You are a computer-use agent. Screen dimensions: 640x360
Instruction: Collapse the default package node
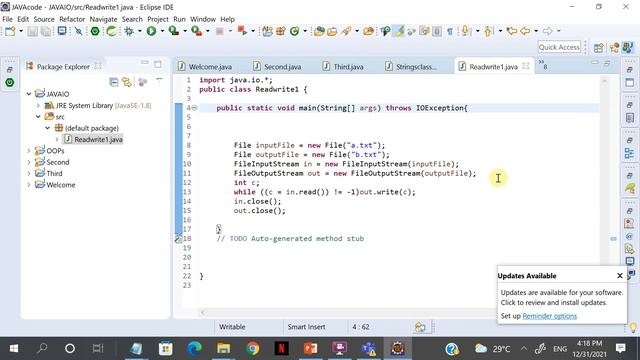tap(48, 128)
